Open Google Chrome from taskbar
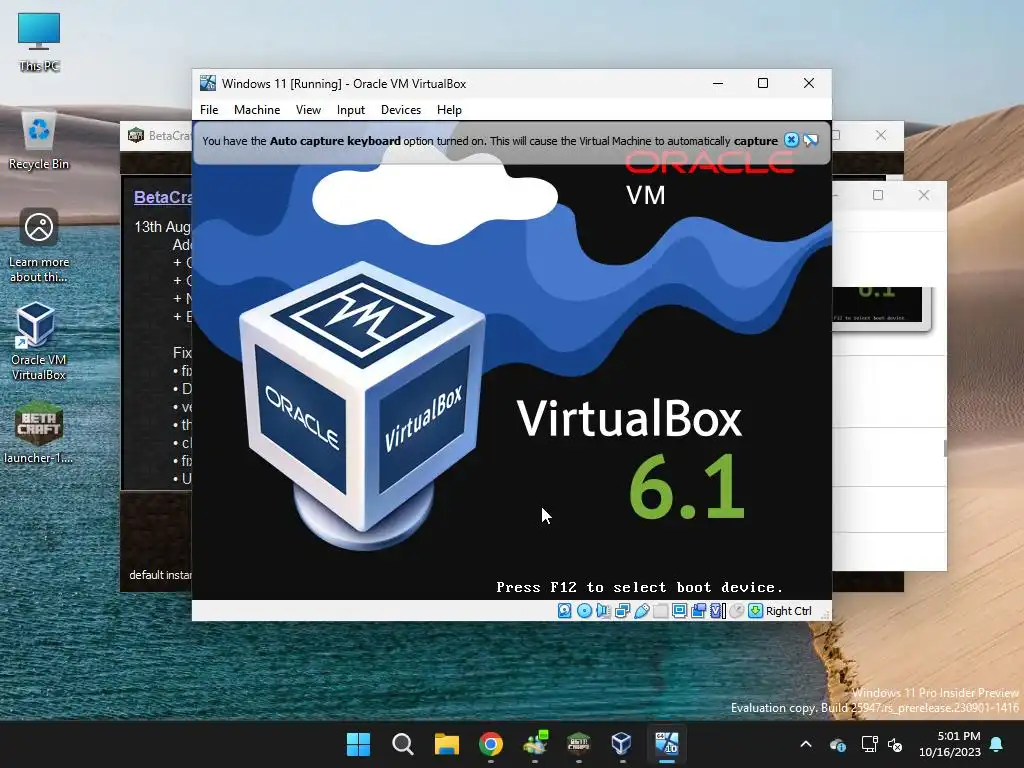The height and width of the screenshot is (768, 1024). (491, 744)
